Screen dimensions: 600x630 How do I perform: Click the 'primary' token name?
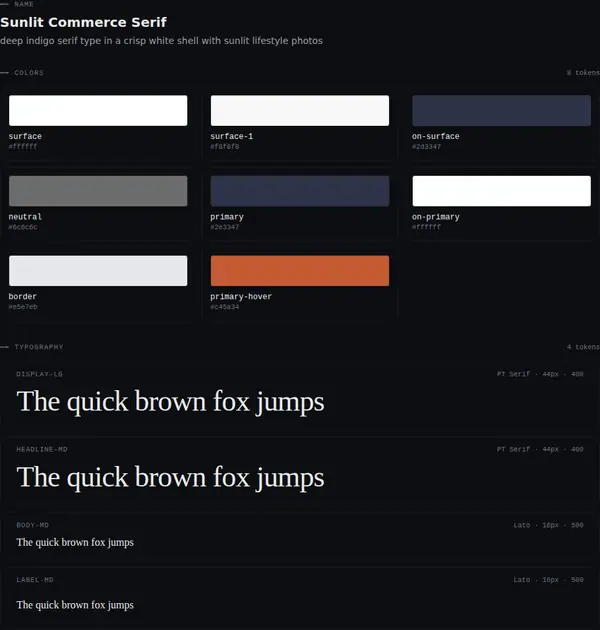click(227, 217)
